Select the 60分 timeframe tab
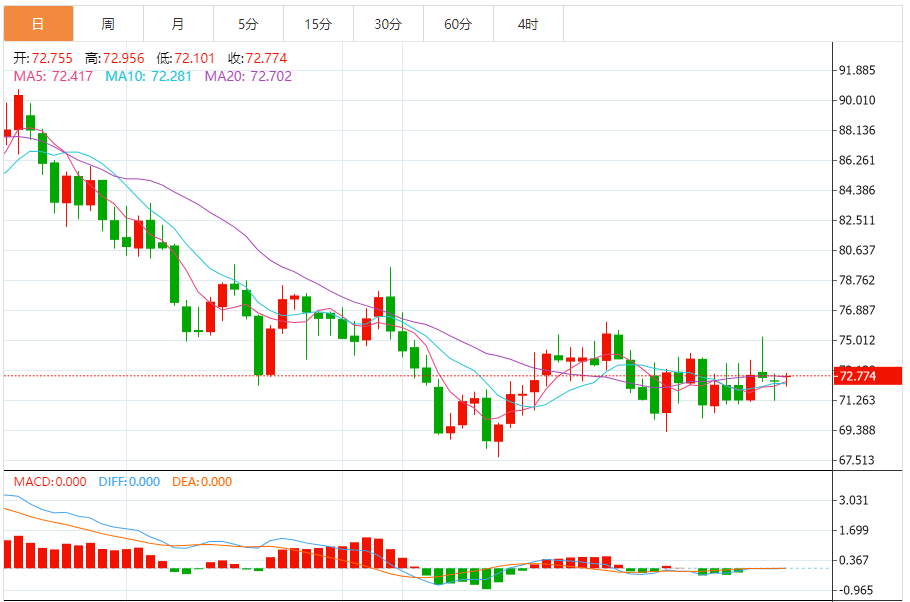This screenshot has height=602, width=910. [x=458, y=24]
